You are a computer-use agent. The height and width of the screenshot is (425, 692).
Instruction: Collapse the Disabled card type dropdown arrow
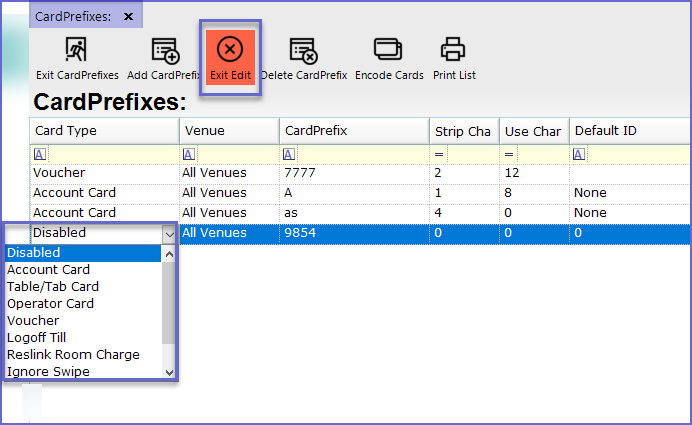168,233
